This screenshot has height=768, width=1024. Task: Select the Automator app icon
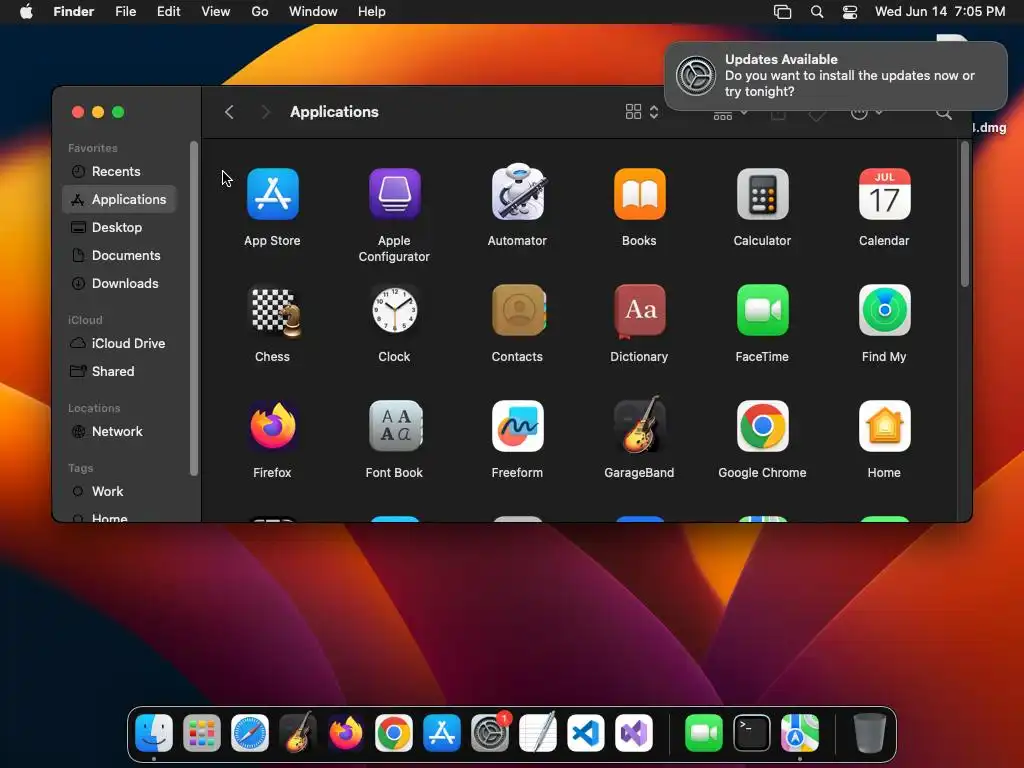(x=517, y=192)
